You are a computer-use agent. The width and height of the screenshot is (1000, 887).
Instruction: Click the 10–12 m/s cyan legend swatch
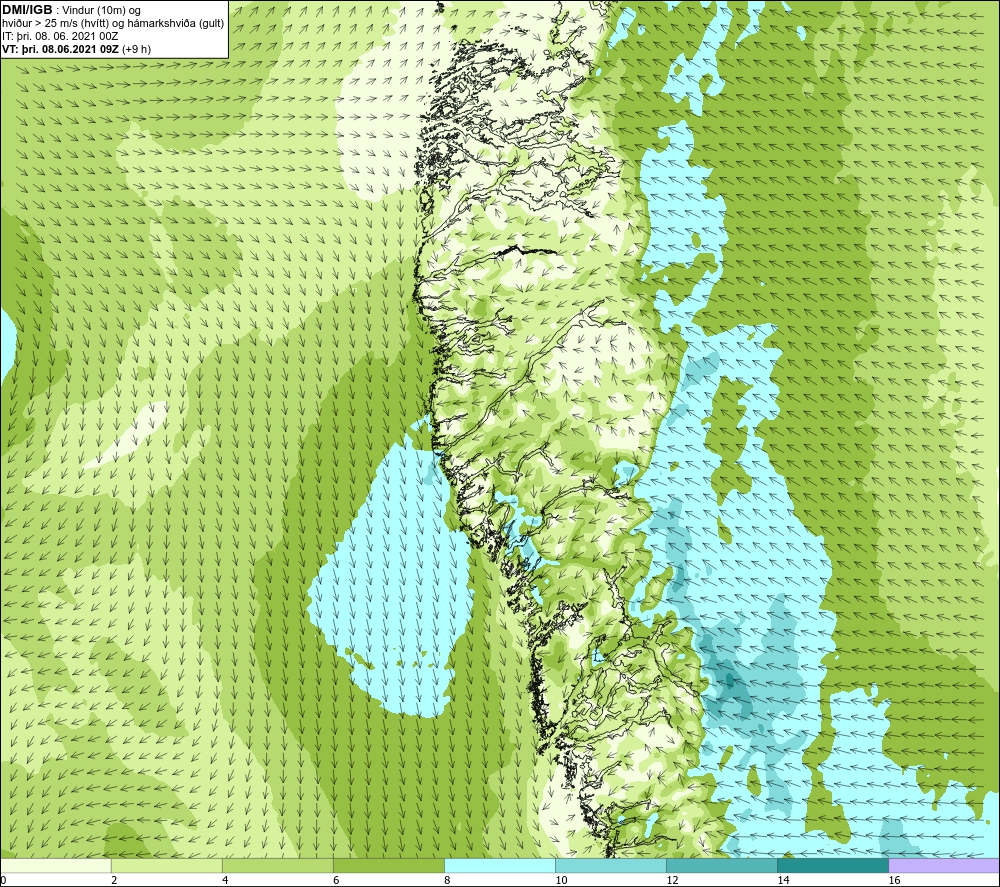tap(611, 866)
